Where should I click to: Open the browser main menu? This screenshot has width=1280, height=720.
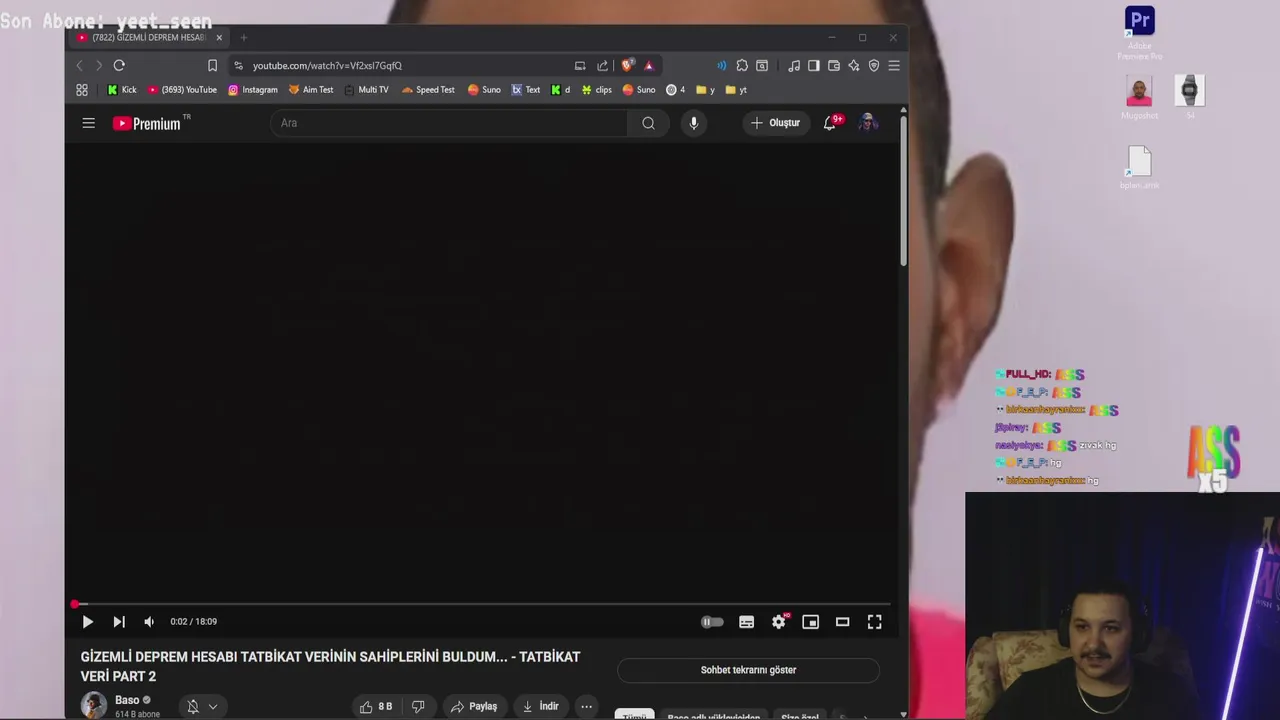point(894,66)
